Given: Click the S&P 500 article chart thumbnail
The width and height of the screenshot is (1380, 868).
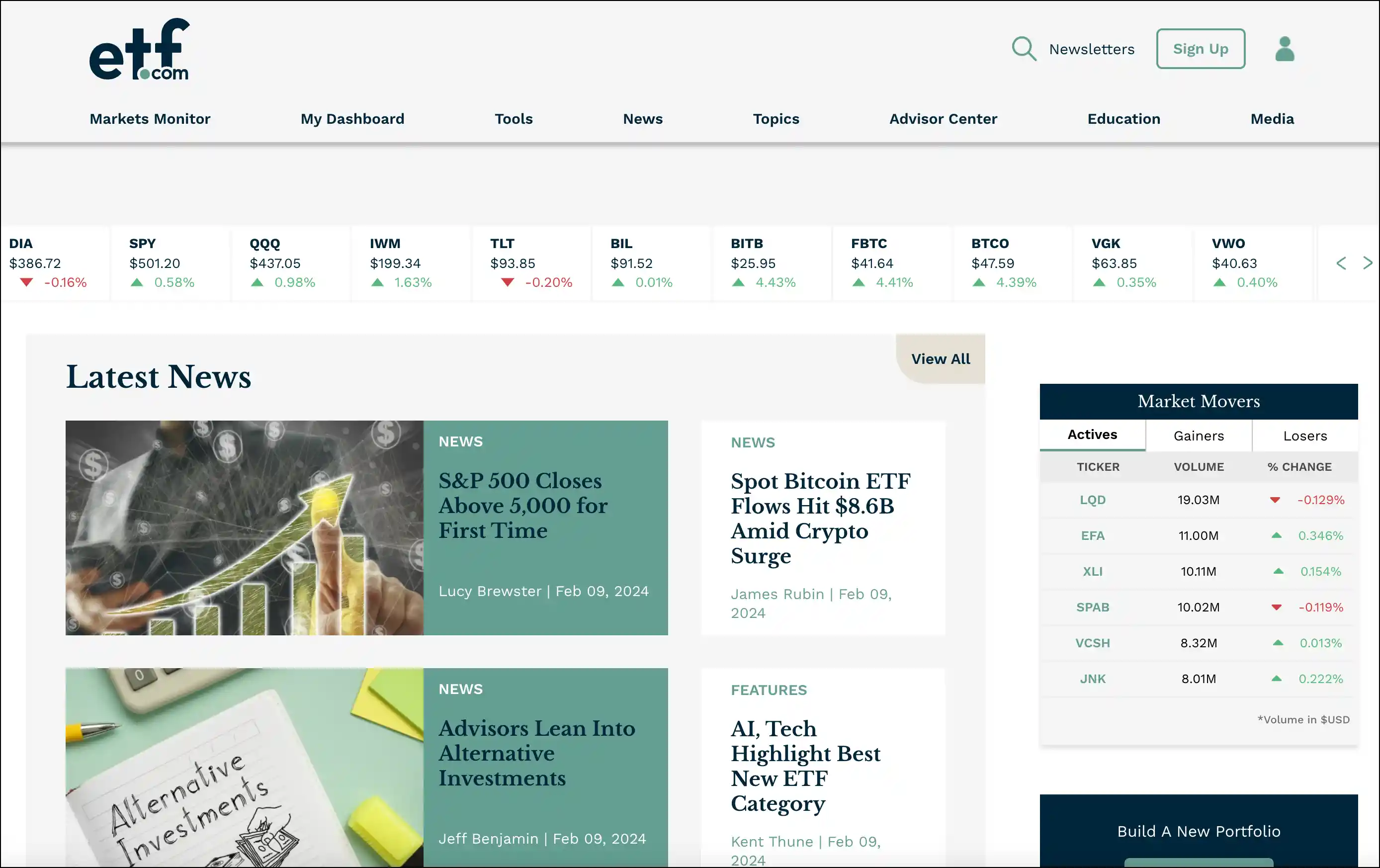Looking at the screenshot, I should point(244,527).
